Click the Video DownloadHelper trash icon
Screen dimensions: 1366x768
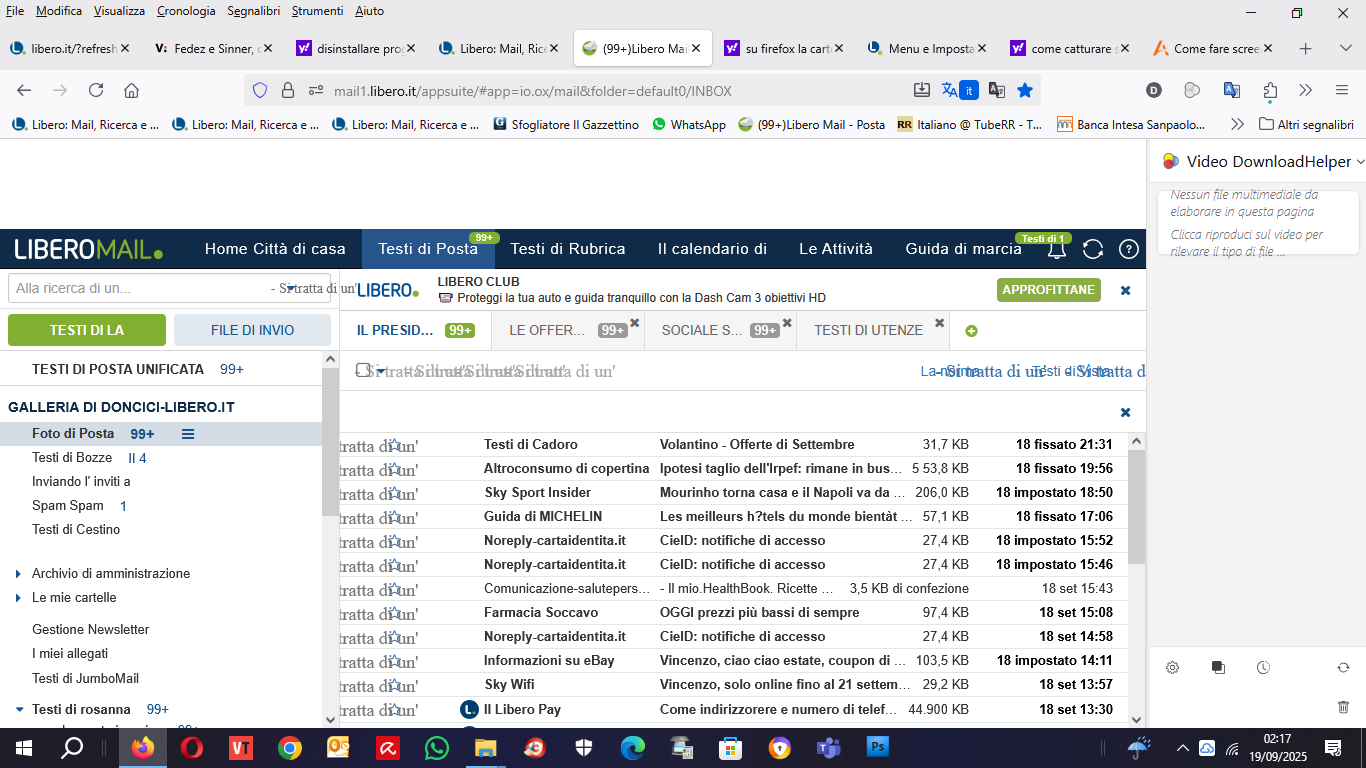[1343, 707]
